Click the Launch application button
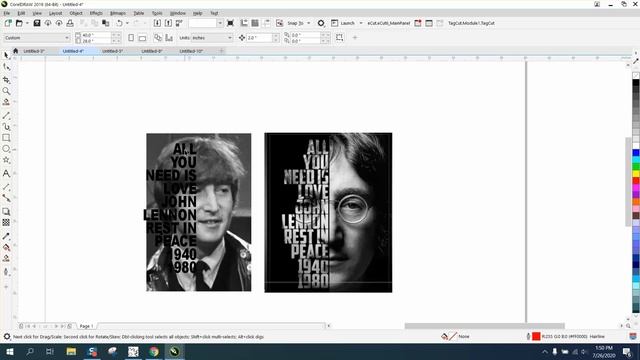 click(x=343, y=23)
